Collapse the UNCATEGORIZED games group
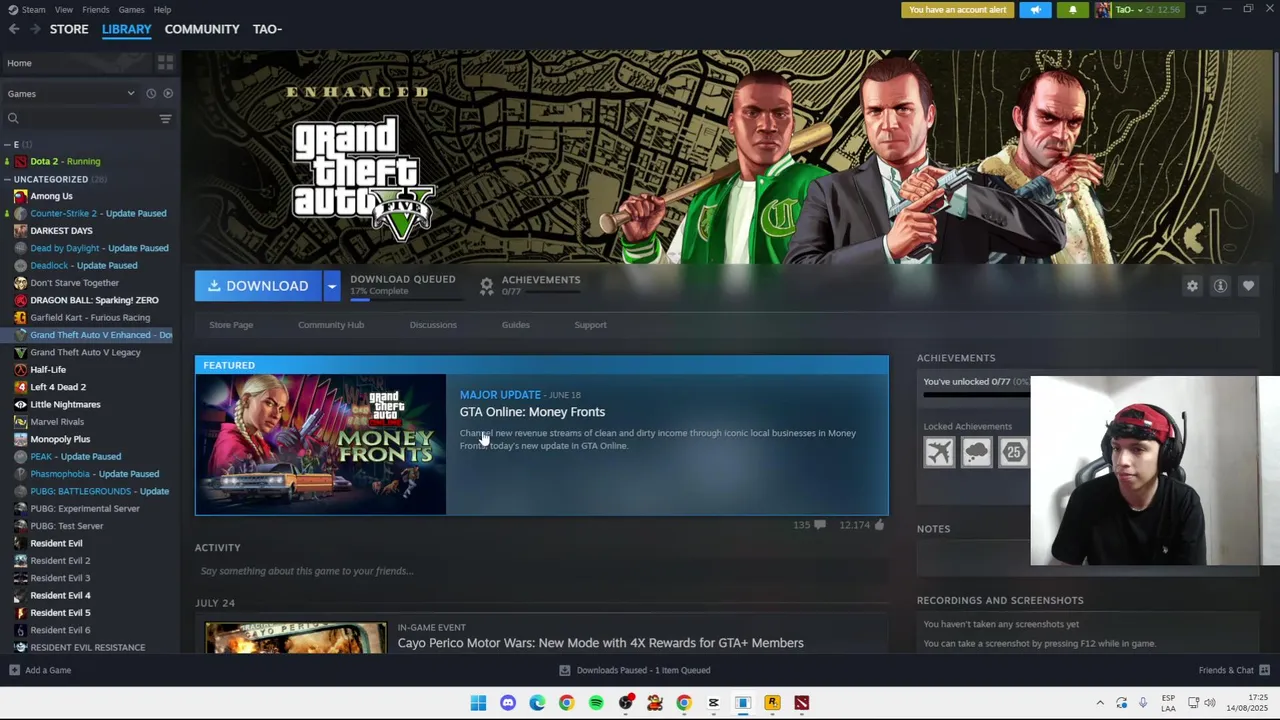This screenshot has width=1280, height=720. (x=7, y=180)
